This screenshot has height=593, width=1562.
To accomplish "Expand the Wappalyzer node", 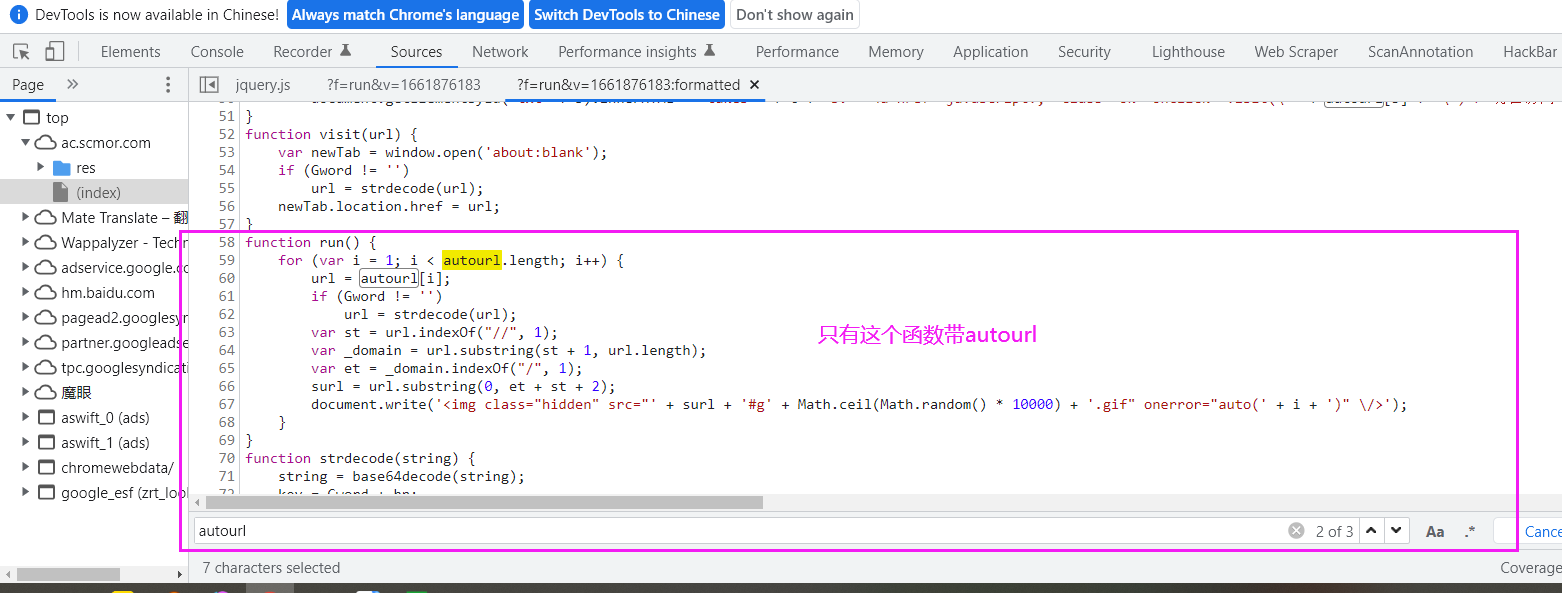I will pyautogui.click(x=26, y=243).
